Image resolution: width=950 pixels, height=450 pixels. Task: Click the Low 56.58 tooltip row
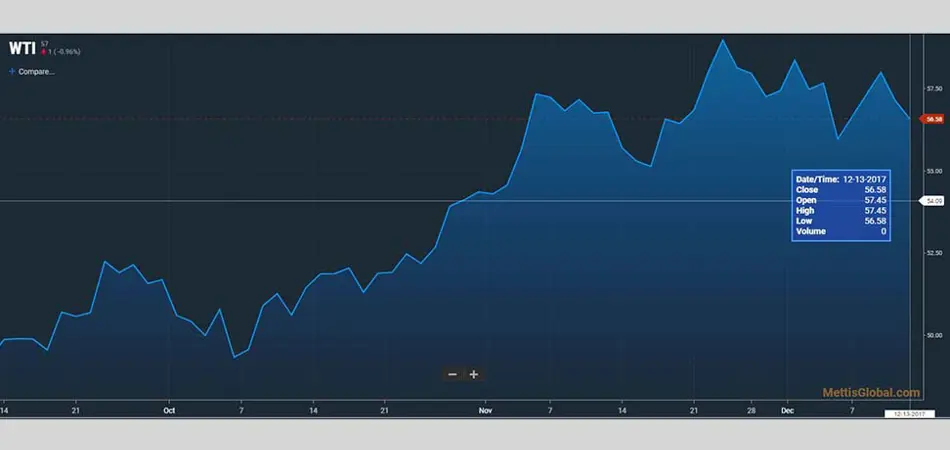click(x=841, y=221)
